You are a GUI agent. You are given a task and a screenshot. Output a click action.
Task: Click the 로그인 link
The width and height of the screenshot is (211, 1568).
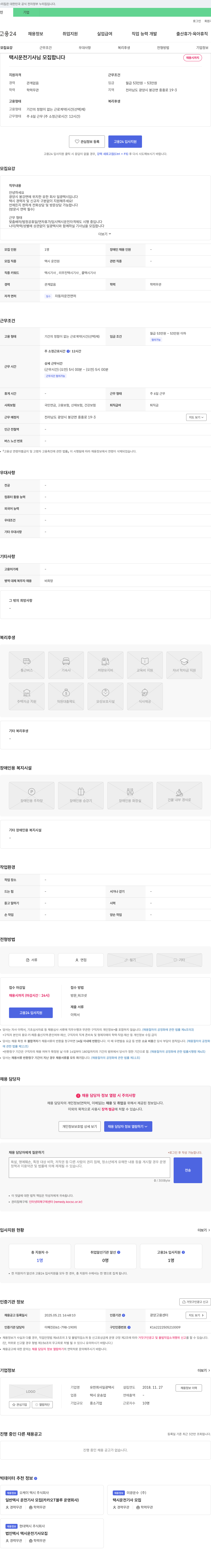click(x=197, y=21)
